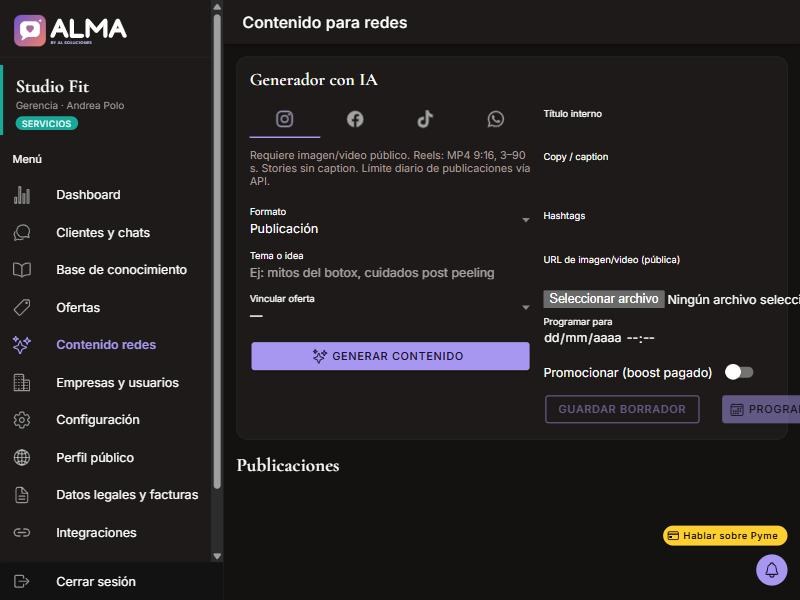Image resolution: width=800 pixels, height=600 pixels.
Task: Open Dashboard menu item
Action: (106, 195)
